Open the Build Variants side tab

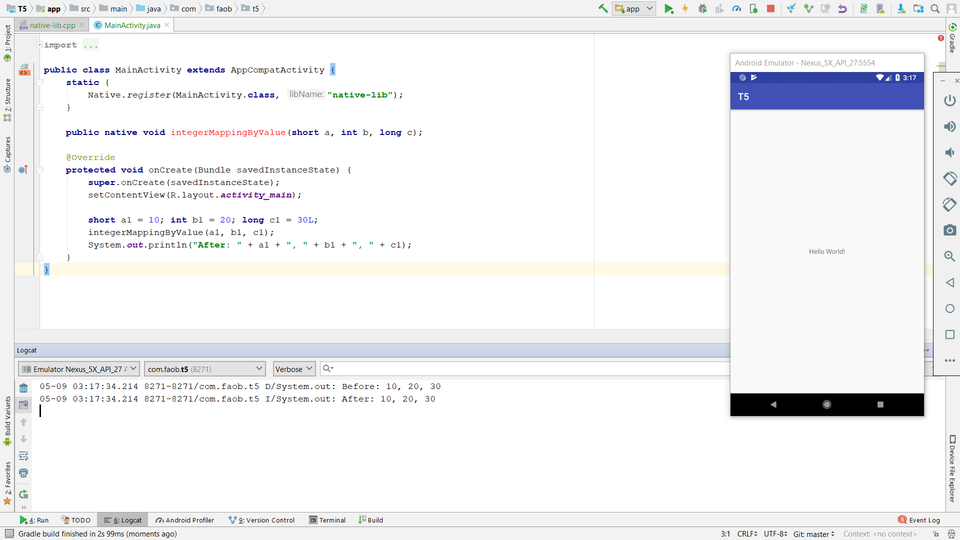[7, 421]
